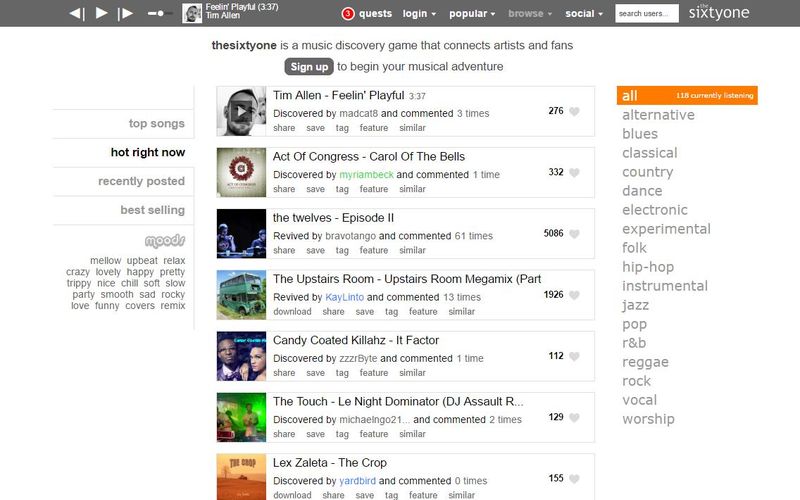Heart the twelves - Episode II

574,234
